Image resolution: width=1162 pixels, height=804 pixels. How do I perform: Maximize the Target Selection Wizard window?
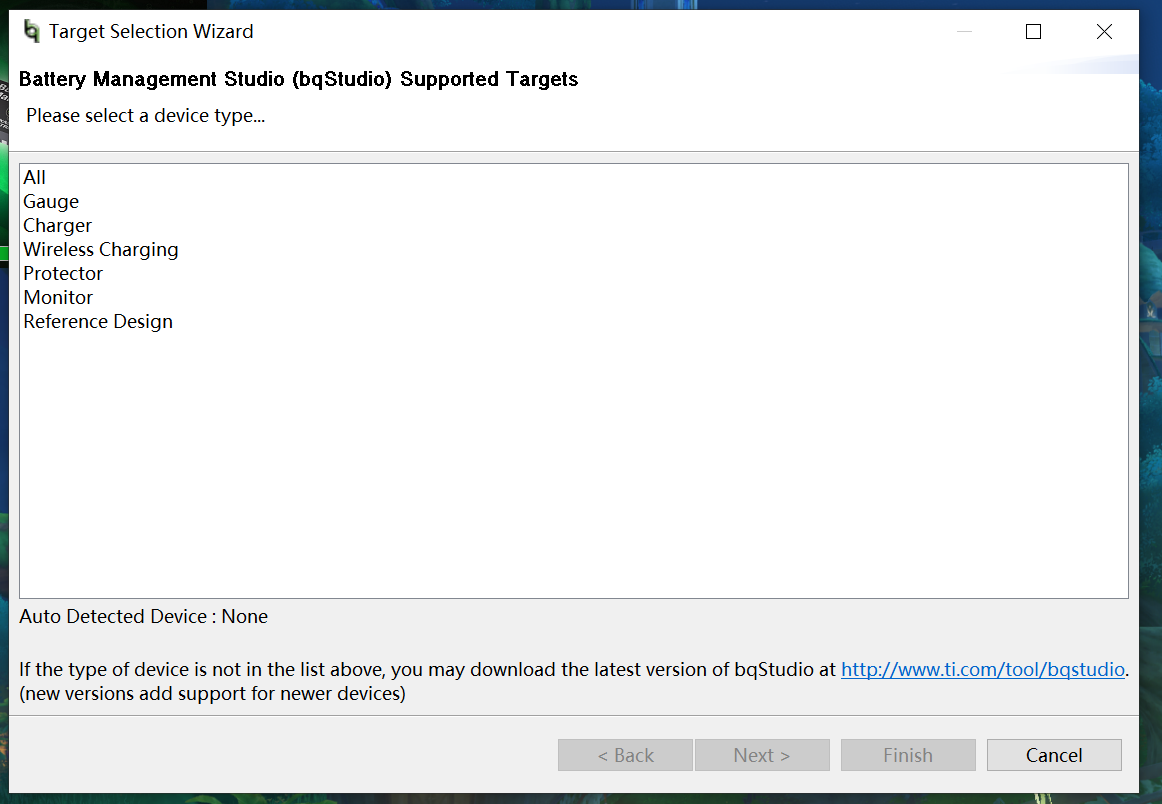pyautogui.click(x=1033, y=31)
